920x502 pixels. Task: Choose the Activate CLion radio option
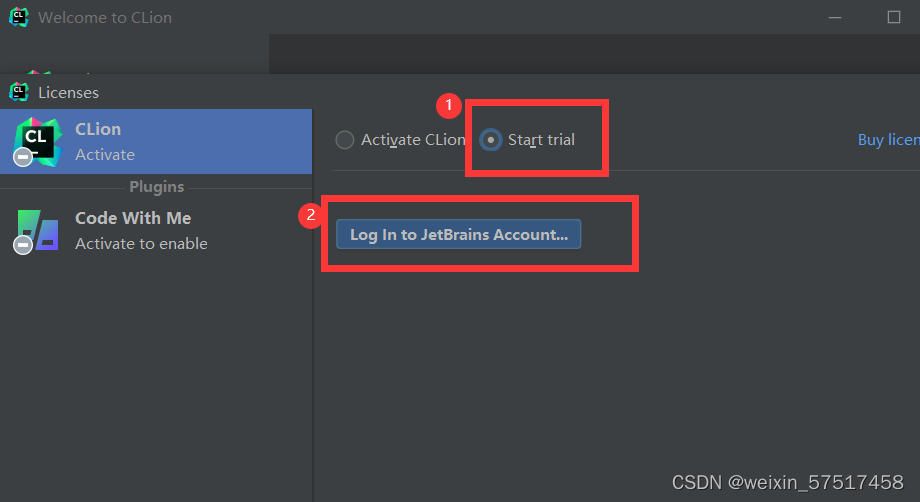344,140
